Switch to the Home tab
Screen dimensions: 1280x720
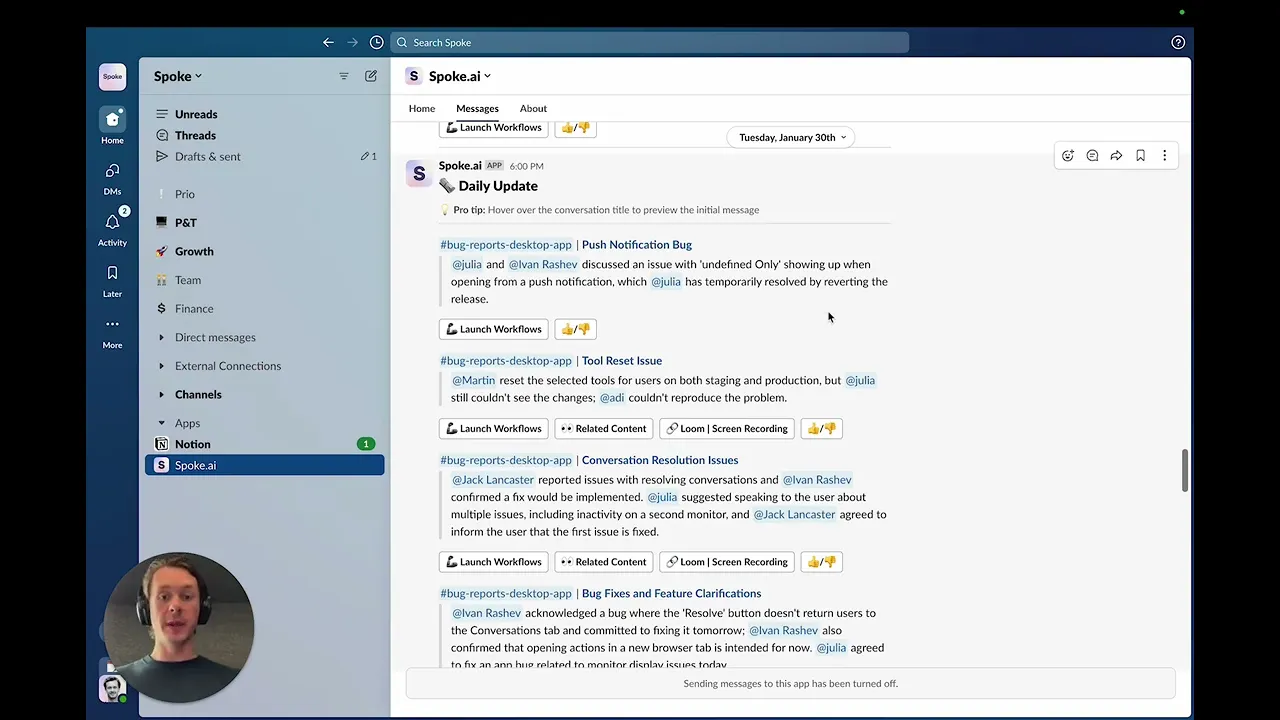click(x=422, y=108)
